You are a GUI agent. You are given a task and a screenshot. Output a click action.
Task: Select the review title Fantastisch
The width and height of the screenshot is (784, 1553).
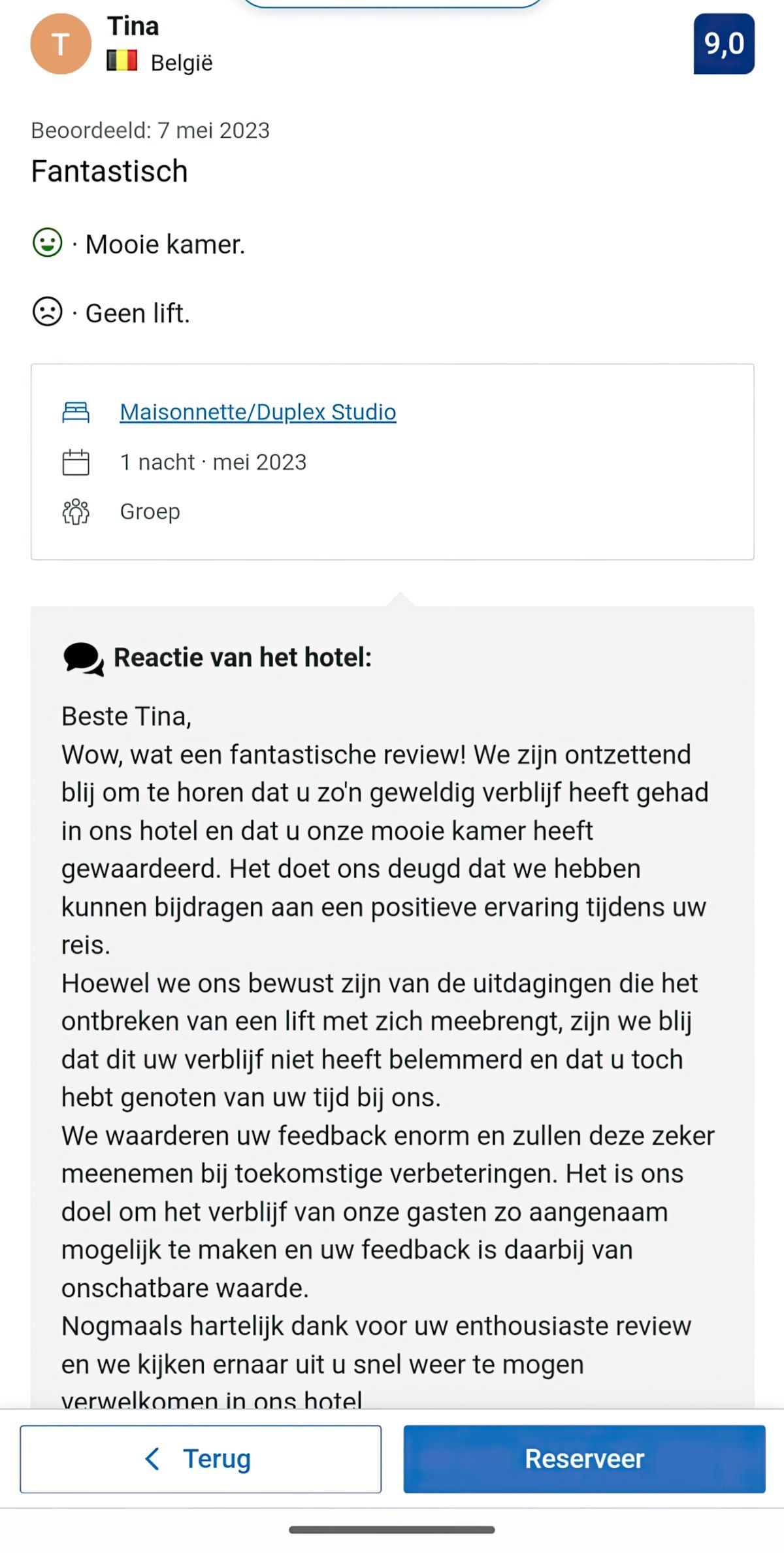(x=110, y=171)
